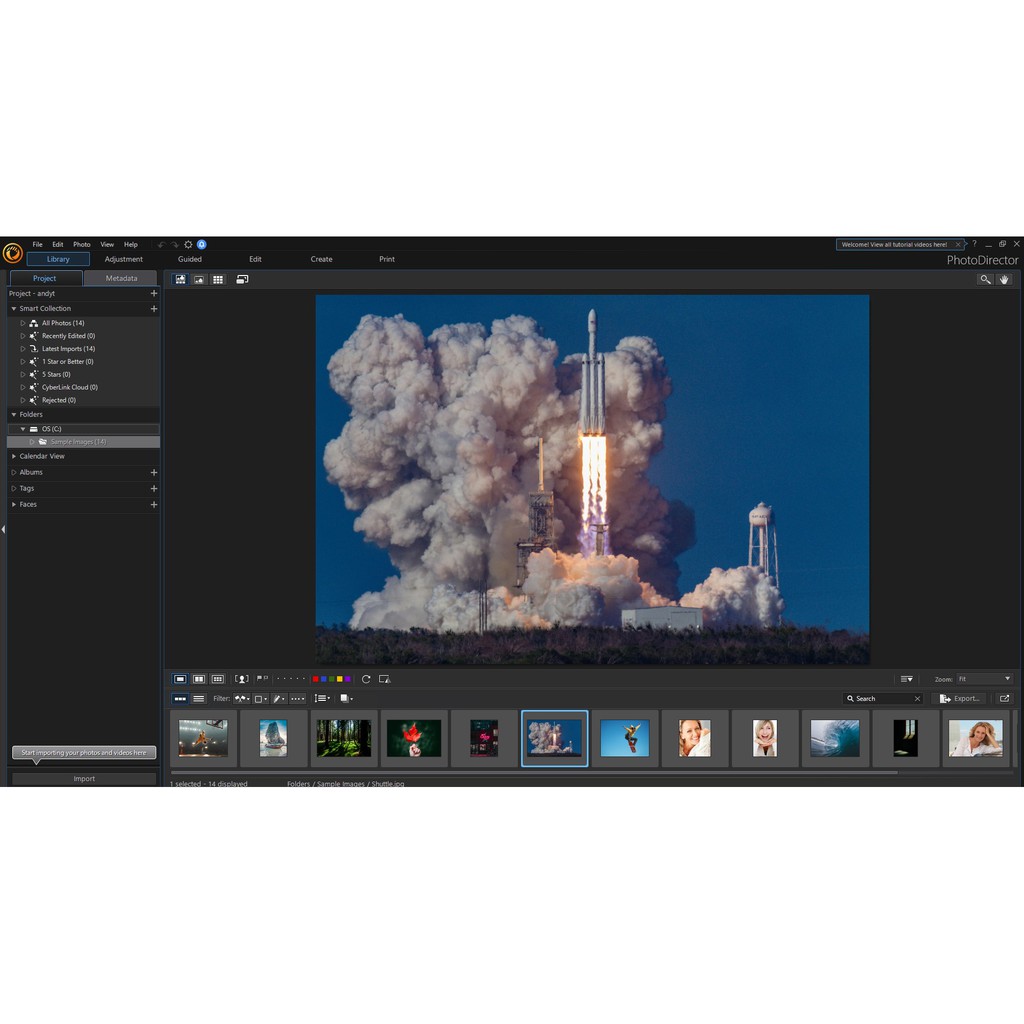
Task: Collapse the Smart Collection section
Action: pos(14,309)
